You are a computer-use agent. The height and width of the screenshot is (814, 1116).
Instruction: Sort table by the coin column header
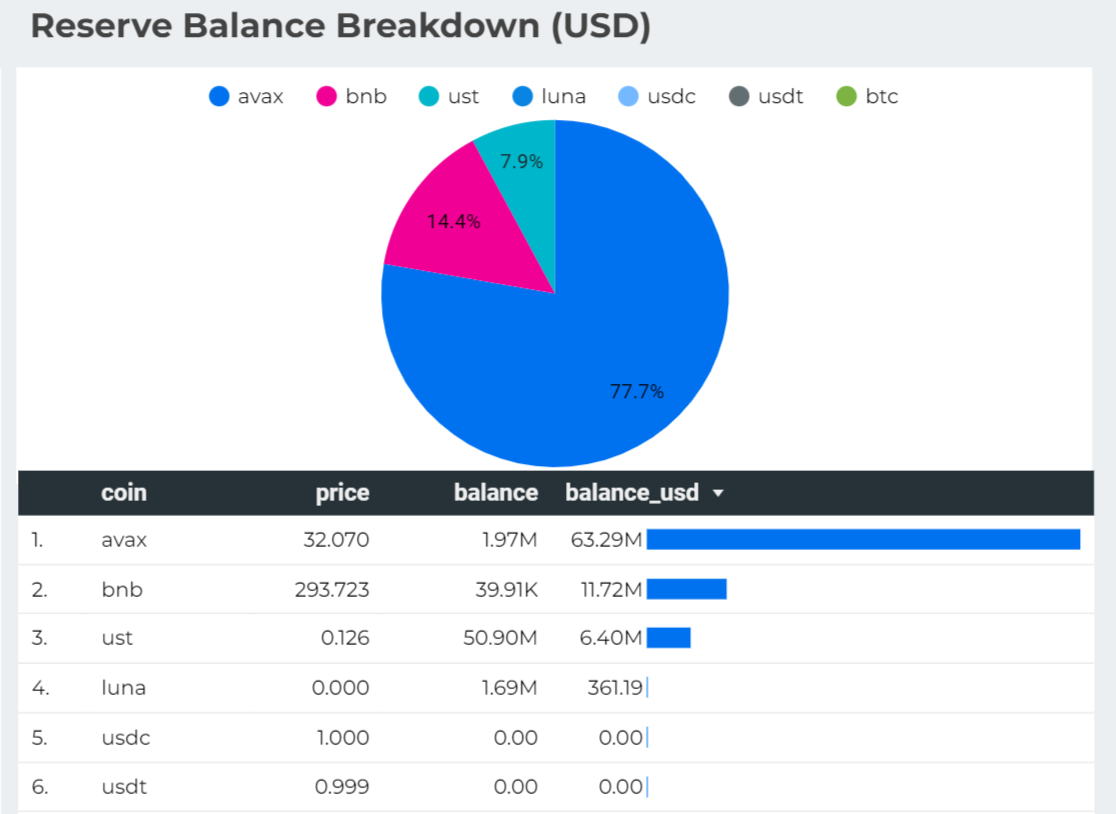pos(124,493)
